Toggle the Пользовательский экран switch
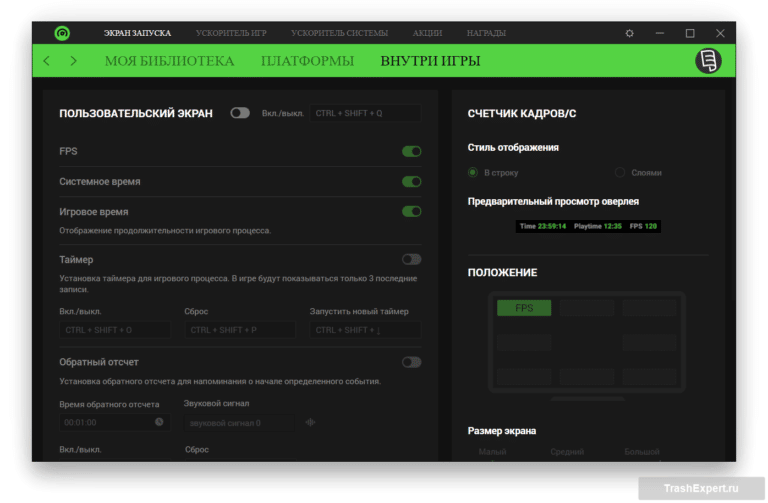Screen dimensions: 768x503 point(240,113)
